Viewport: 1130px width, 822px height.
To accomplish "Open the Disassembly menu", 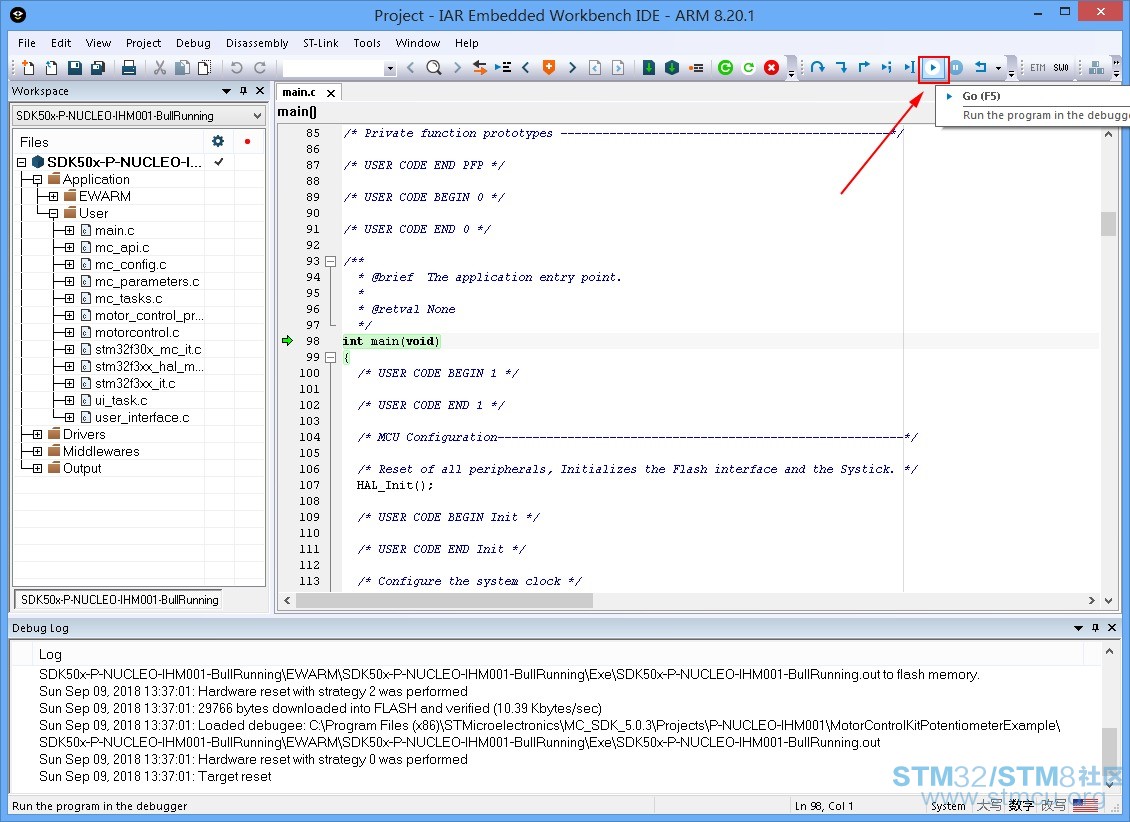I will 257,43.
